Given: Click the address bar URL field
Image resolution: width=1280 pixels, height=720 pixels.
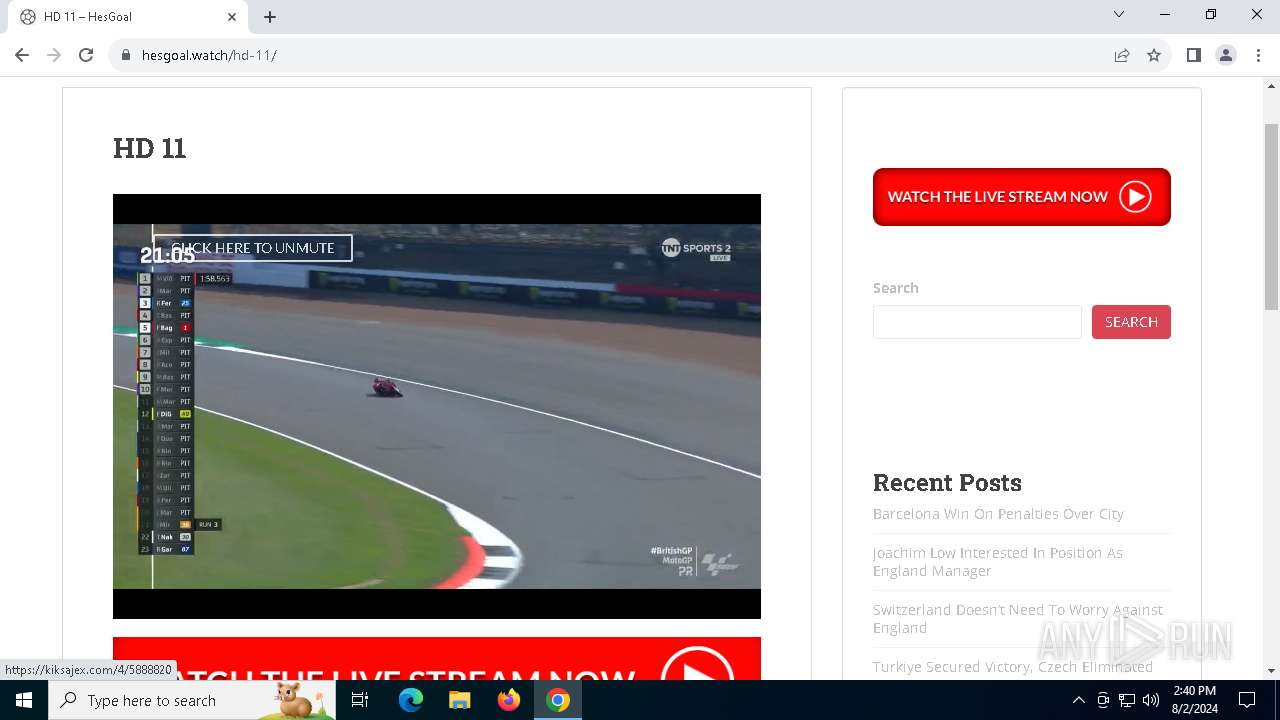Looking at the screenshot, I should 610,55.
